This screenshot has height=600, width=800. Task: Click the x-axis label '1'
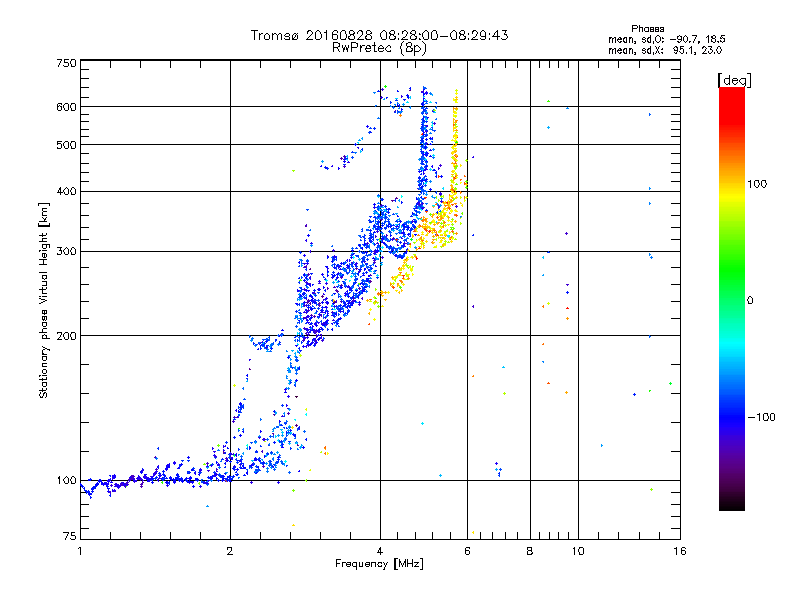click(x=80, y=551)
